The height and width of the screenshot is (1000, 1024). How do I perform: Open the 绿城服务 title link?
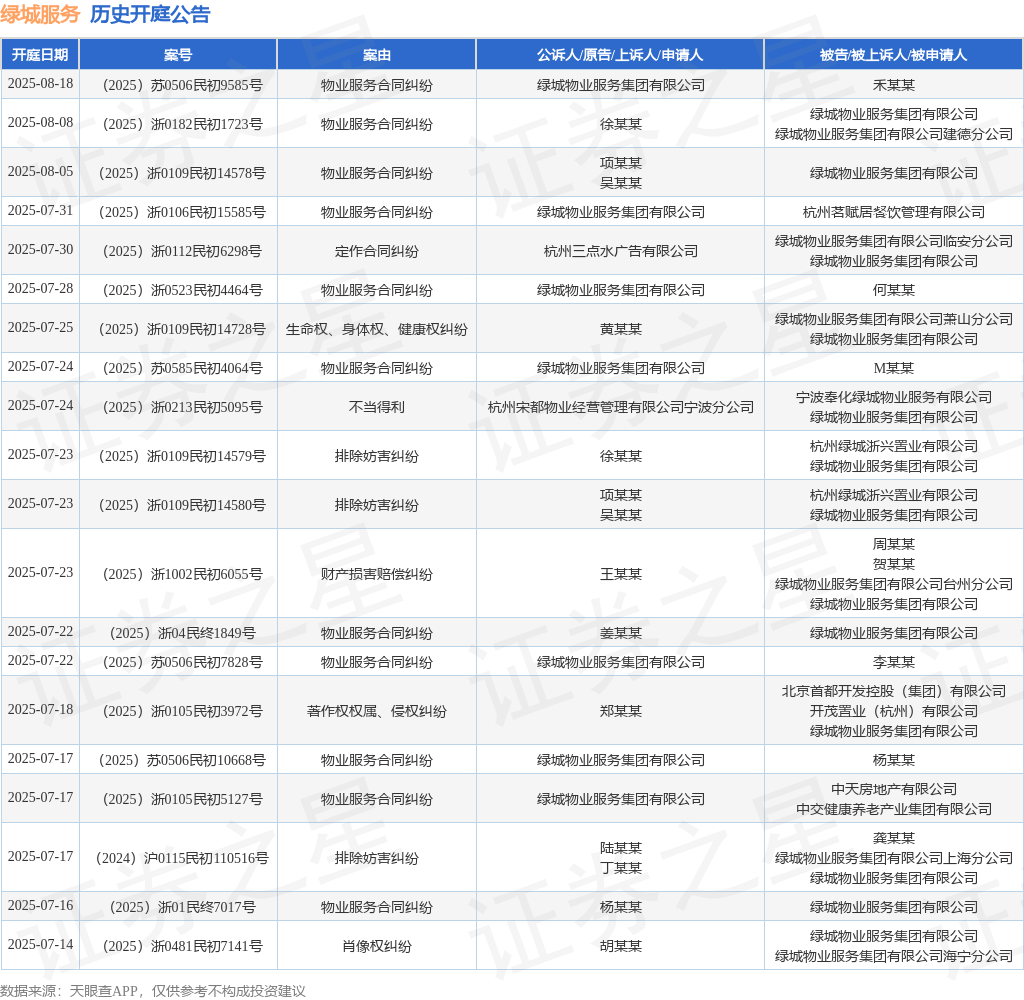40,14
